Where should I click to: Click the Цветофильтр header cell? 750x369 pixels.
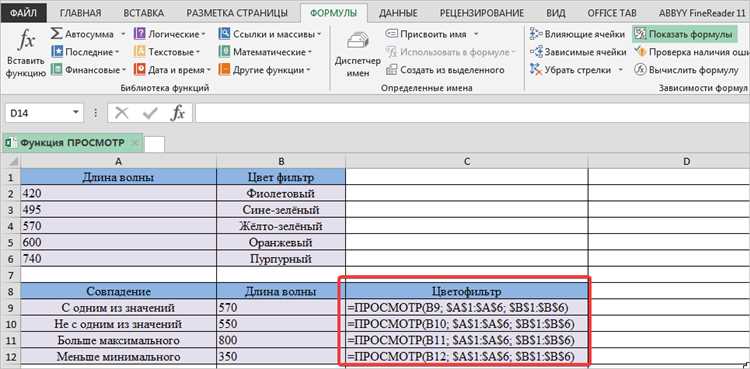pyautogui.click(x=466, y=291)
